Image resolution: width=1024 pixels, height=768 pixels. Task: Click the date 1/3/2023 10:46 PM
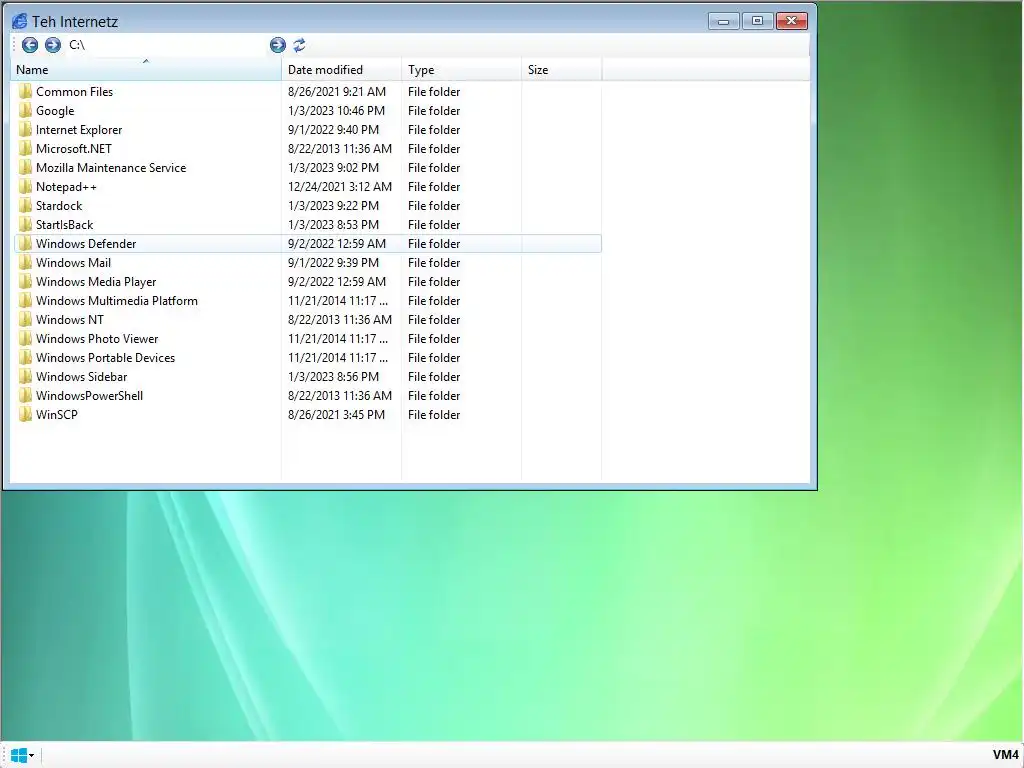336,110
